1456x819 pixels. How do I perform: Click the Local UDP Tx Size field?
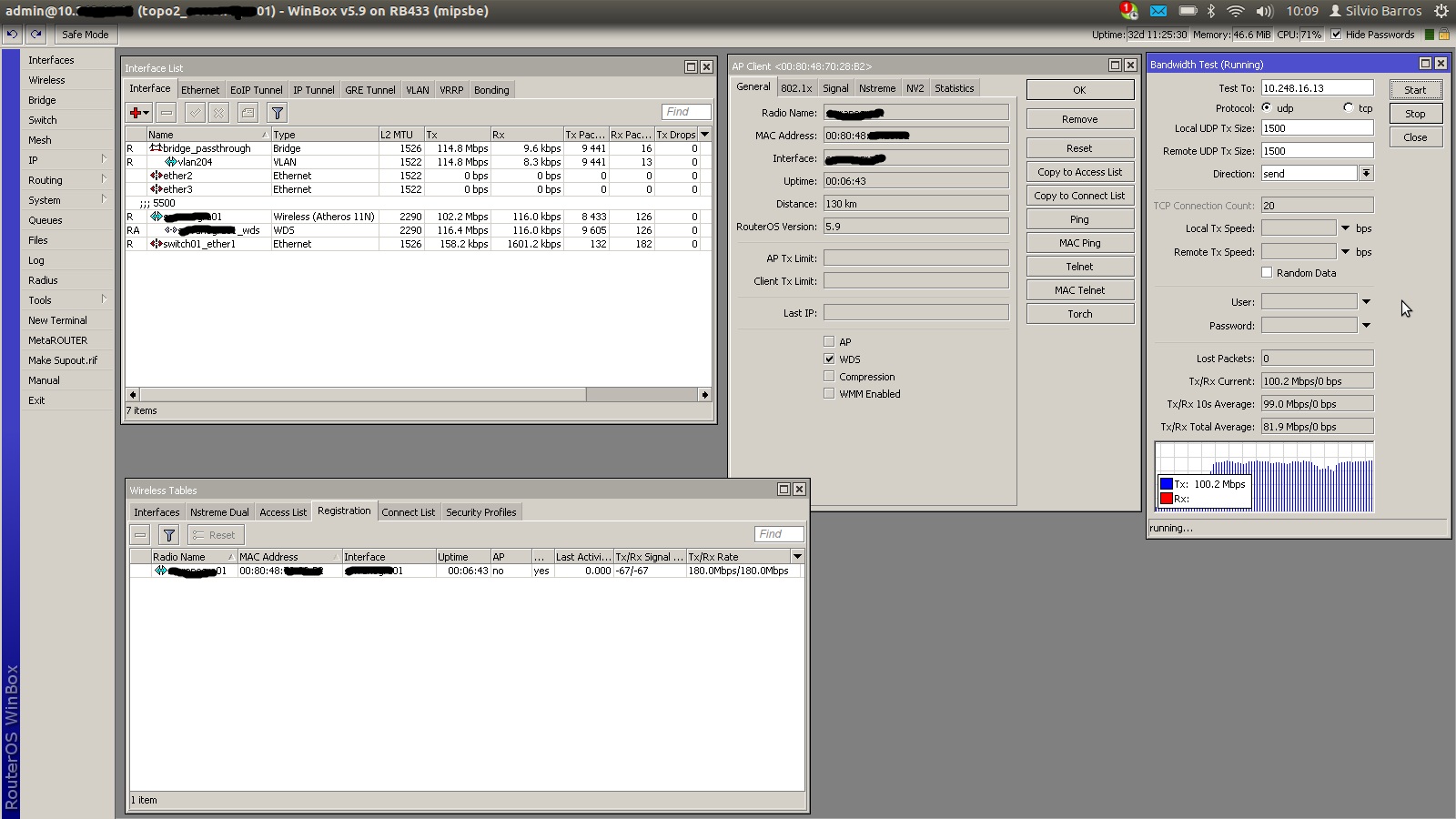pos(1317,128)
